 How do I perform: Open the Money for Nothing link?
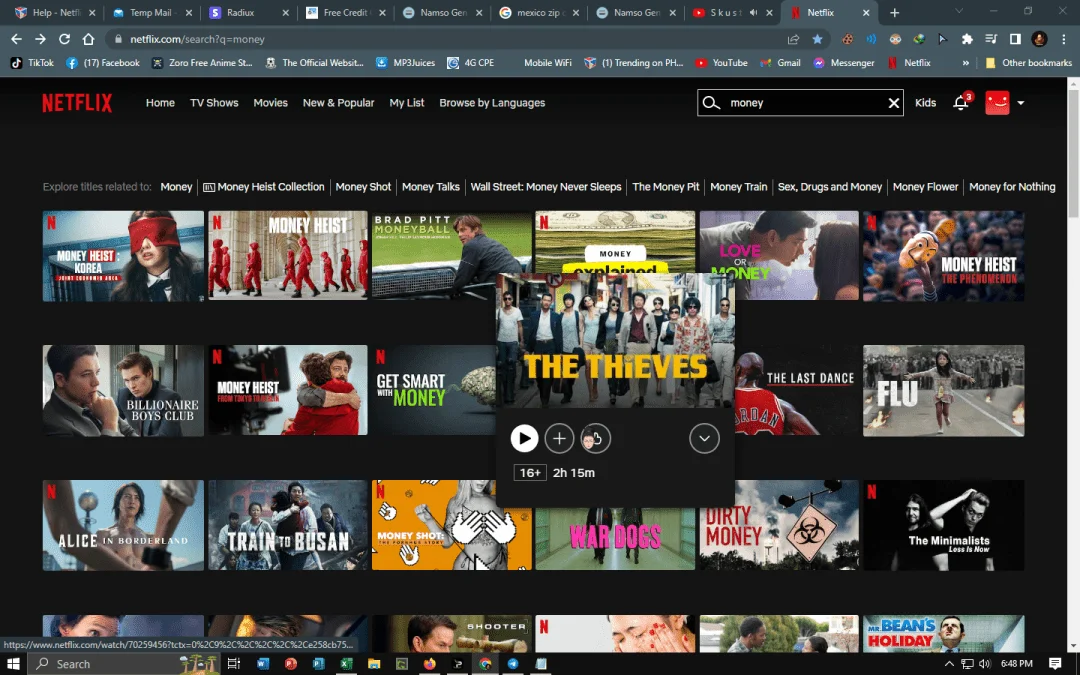[1012, 187]
